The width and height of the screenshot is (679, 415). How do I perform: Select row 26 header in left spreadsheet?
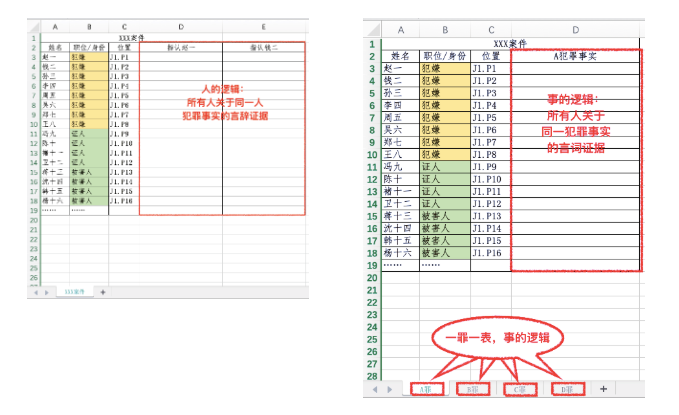pos(34,278)
